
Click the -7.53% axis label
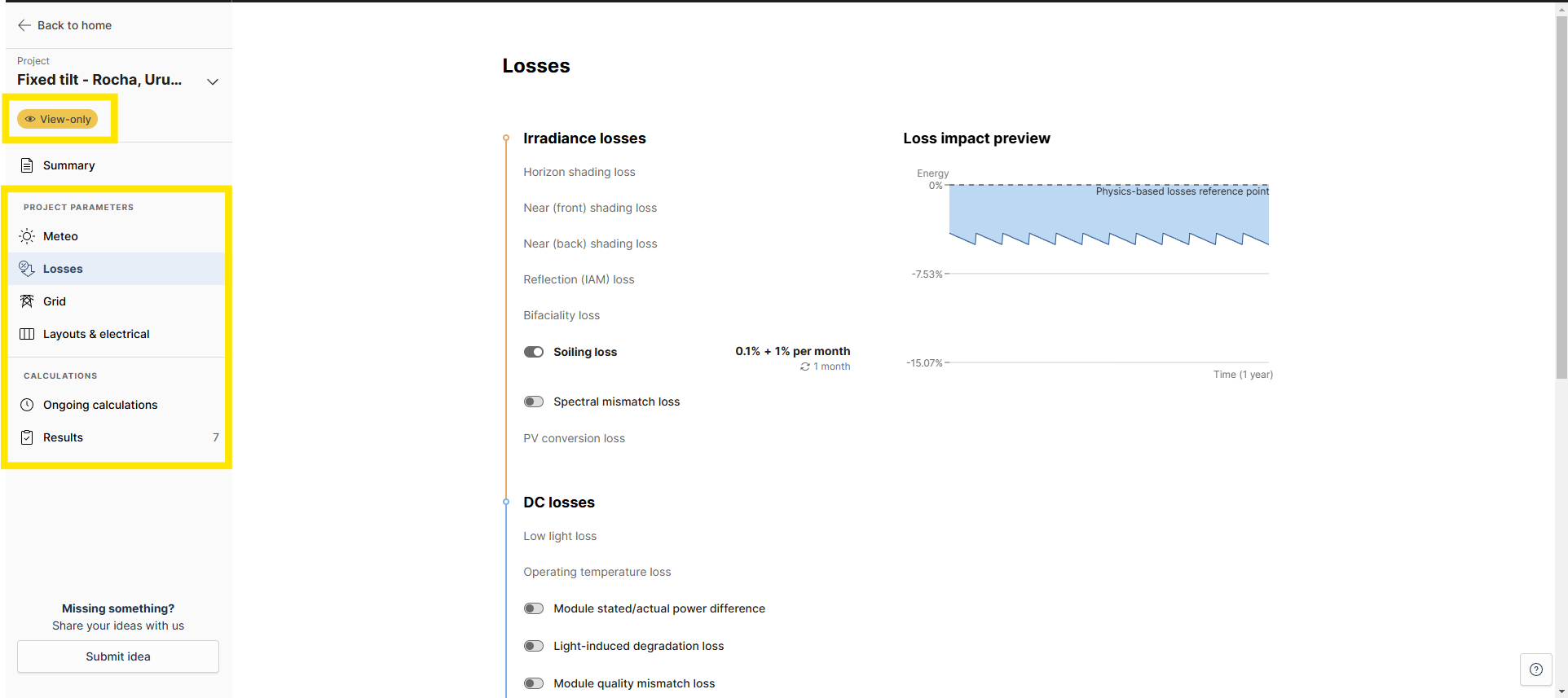(x=927, y=274)
